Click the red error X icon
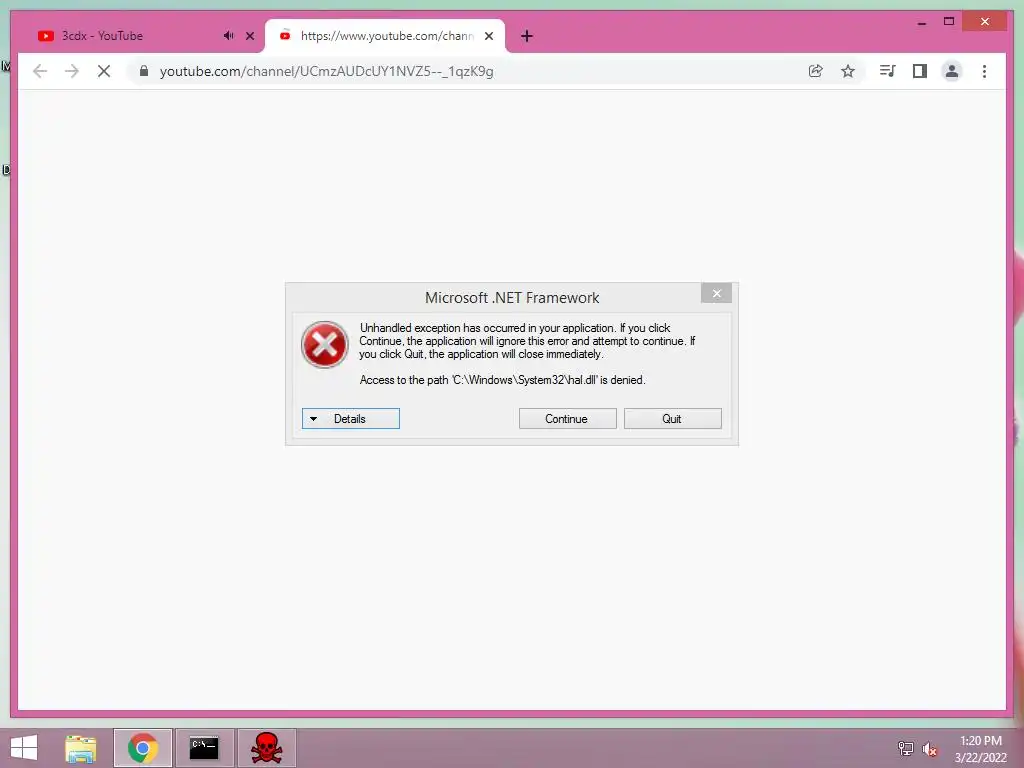Viewport: 1024px width, 768px height. (325, 345)
